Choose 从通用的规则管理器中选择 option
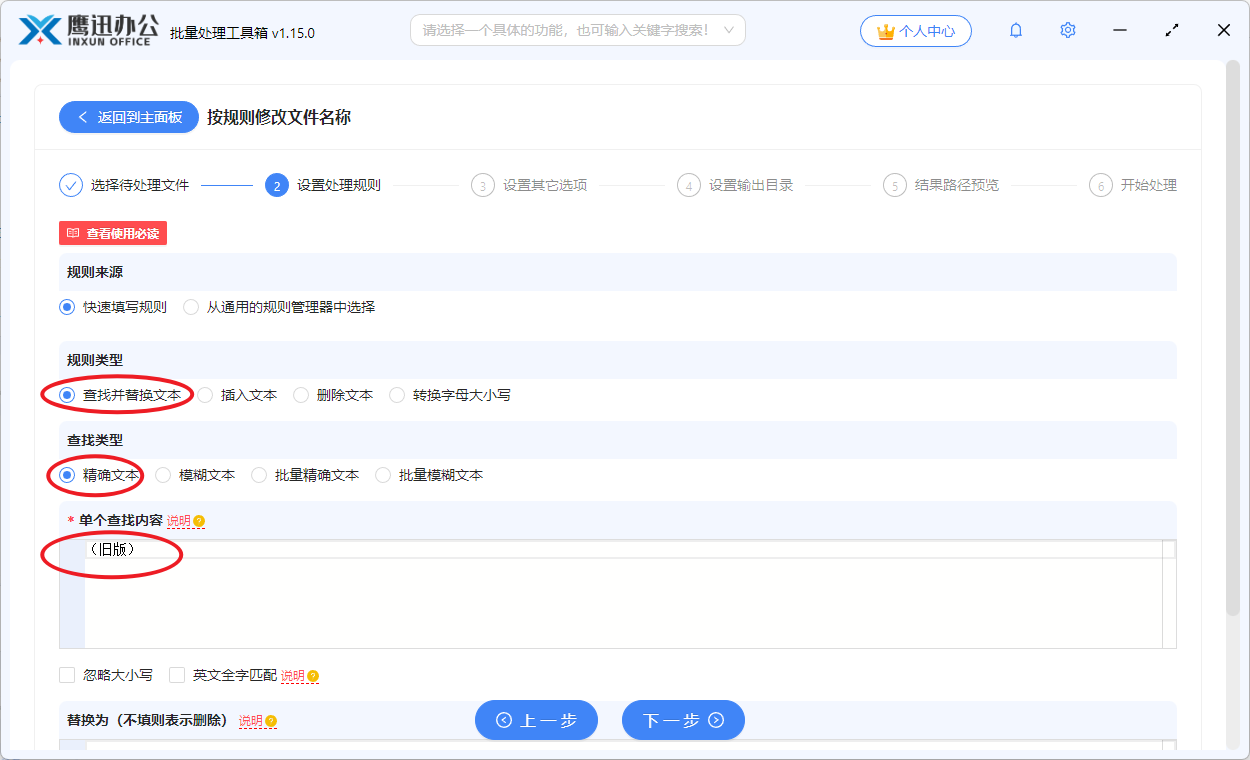Viewport: 1250px width, 760px height. coord(190,306)
